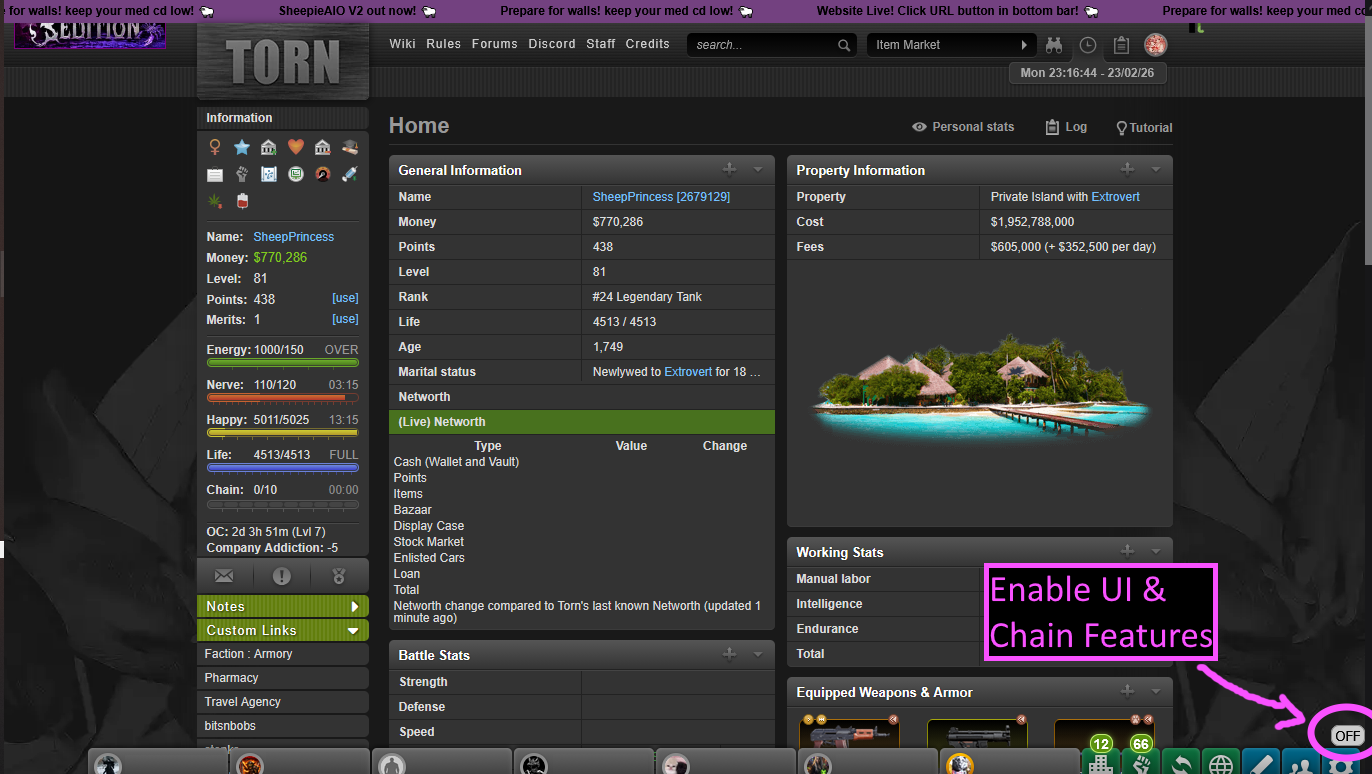Open events via the clock icon
Viewport: 1372px width, 774px height.
[1087, 45]
